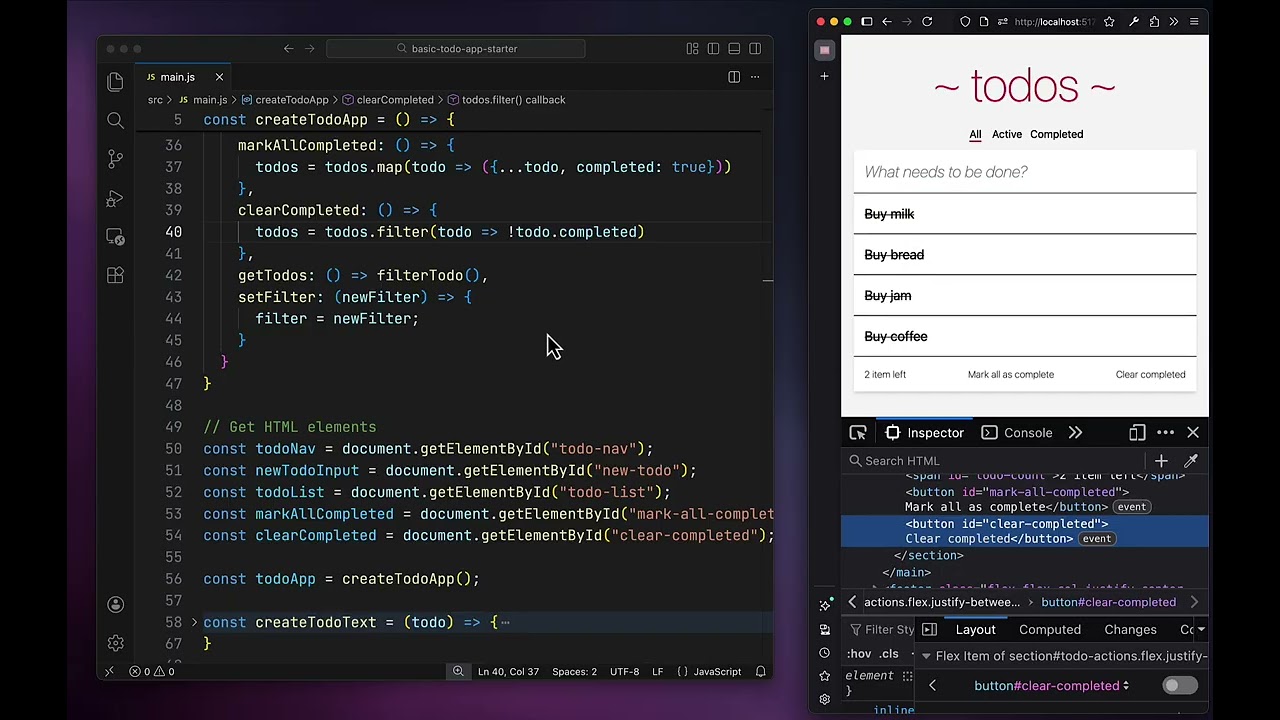The height and width of the screenshot is (720, 1280).
Task: Click the zoom magnifier in status bar
Action: (x=458, y=672)
